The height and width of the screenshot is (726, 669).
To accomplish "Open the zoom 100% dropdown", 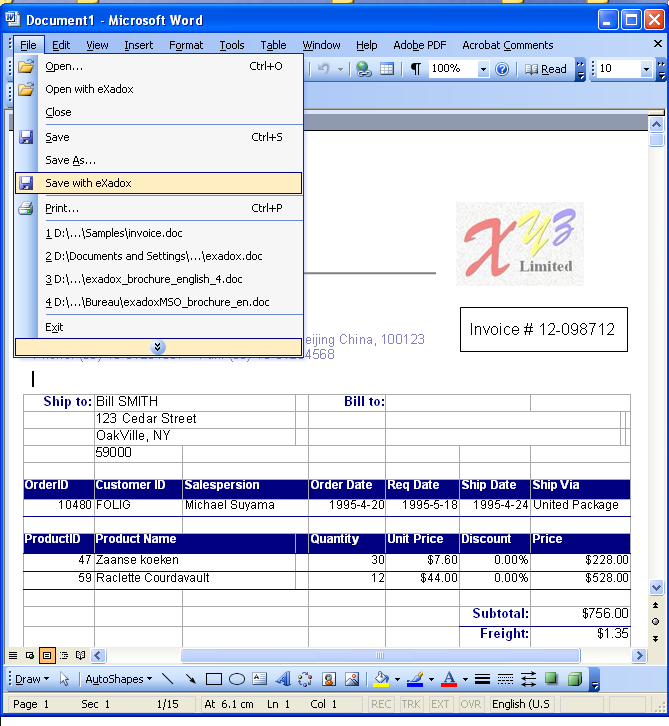I will click(x=483, y=69).
